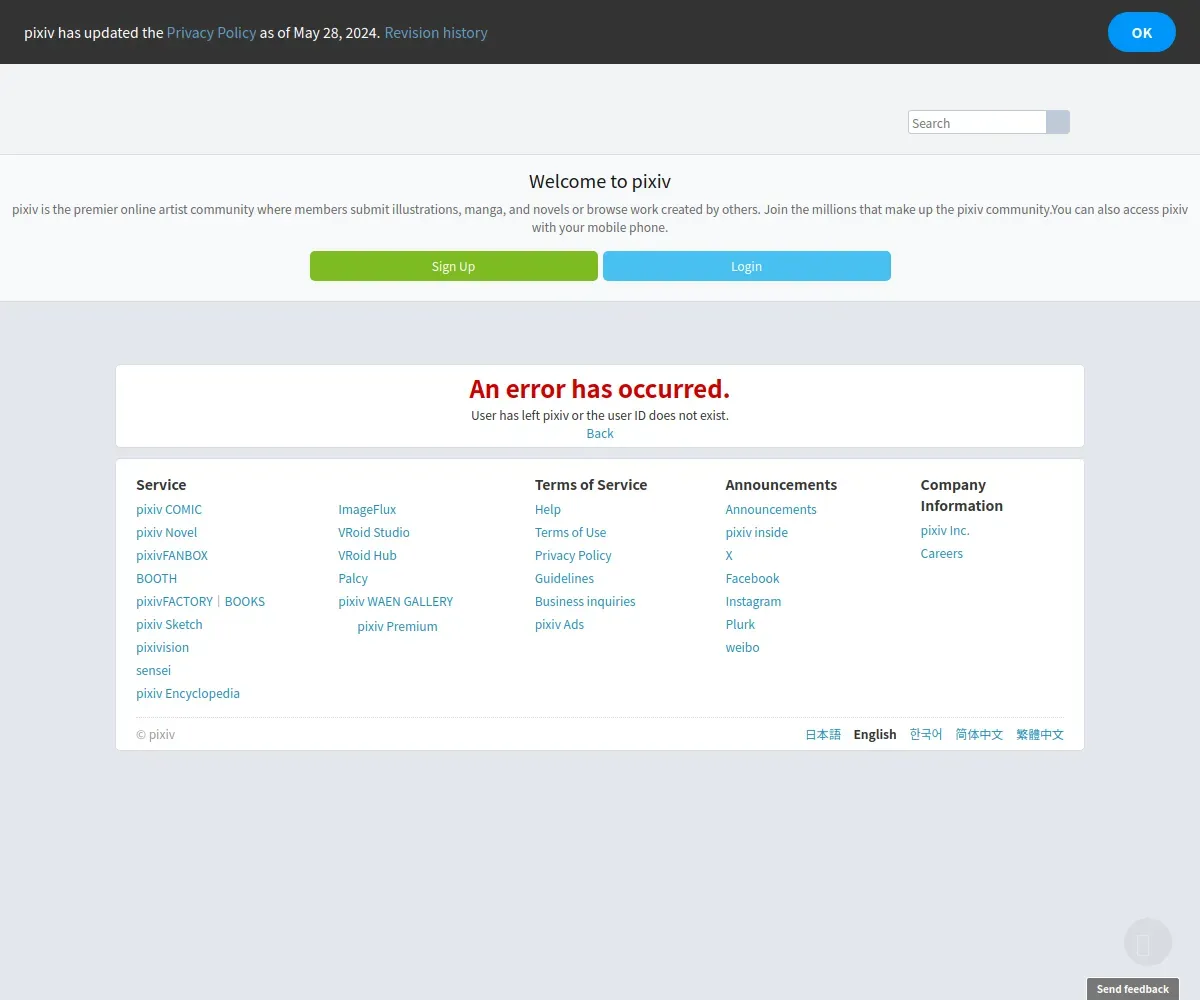The width and height of the screenshot is (1200, 1000).
Task: Visit pixivision link
Action: click(x=163, y=647)
